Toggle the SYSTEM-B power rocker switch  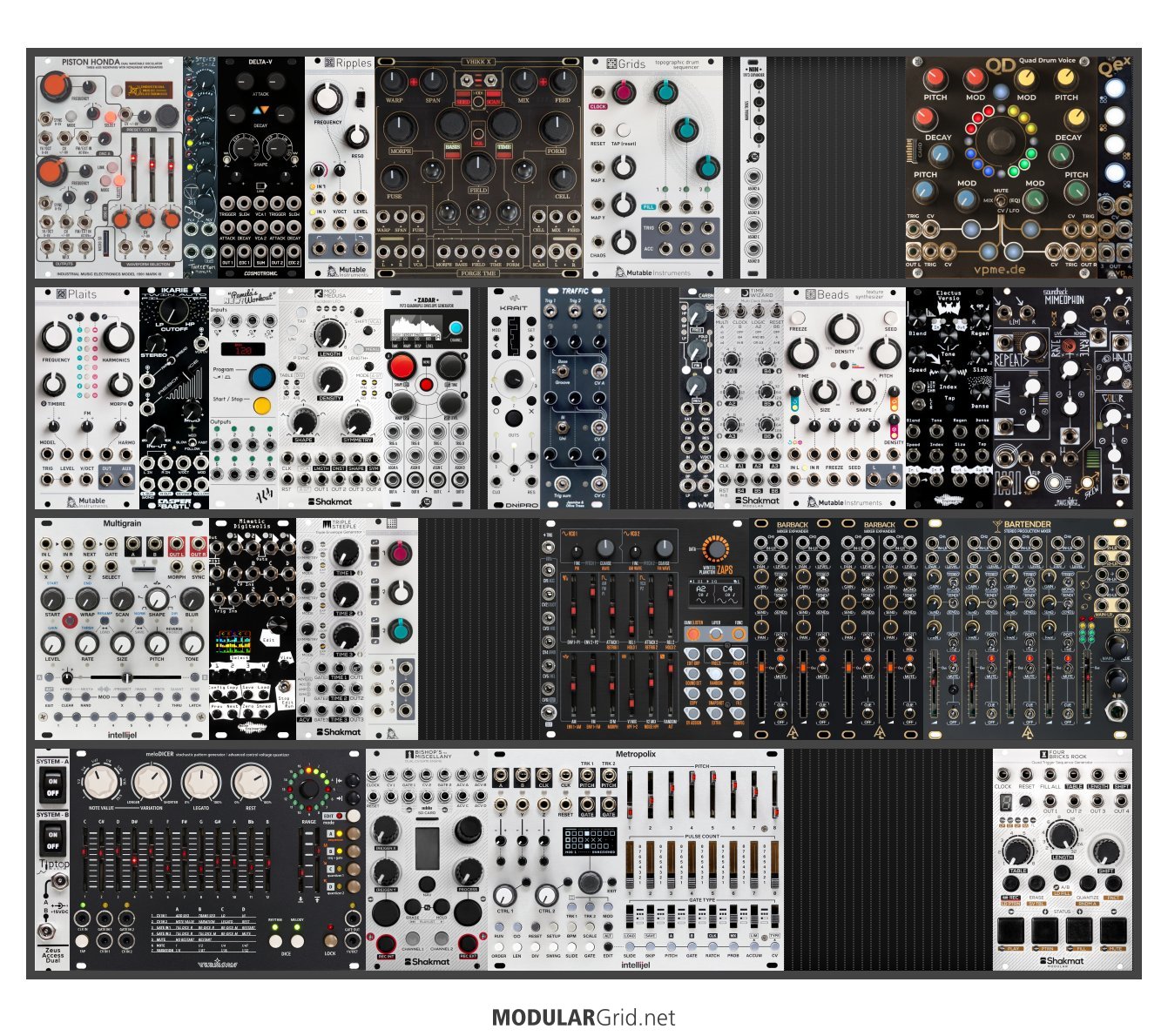pyautogui.click(x=52, y=840)
